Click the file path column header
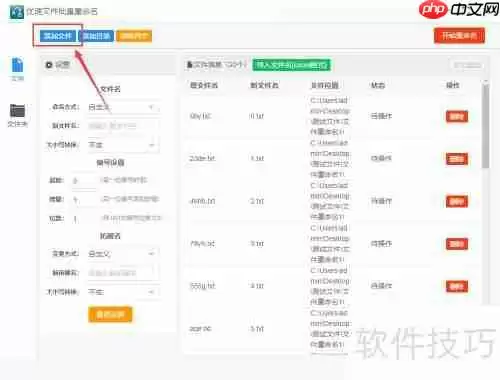Viewport: 500px width, 380px height. pos(325,85)
